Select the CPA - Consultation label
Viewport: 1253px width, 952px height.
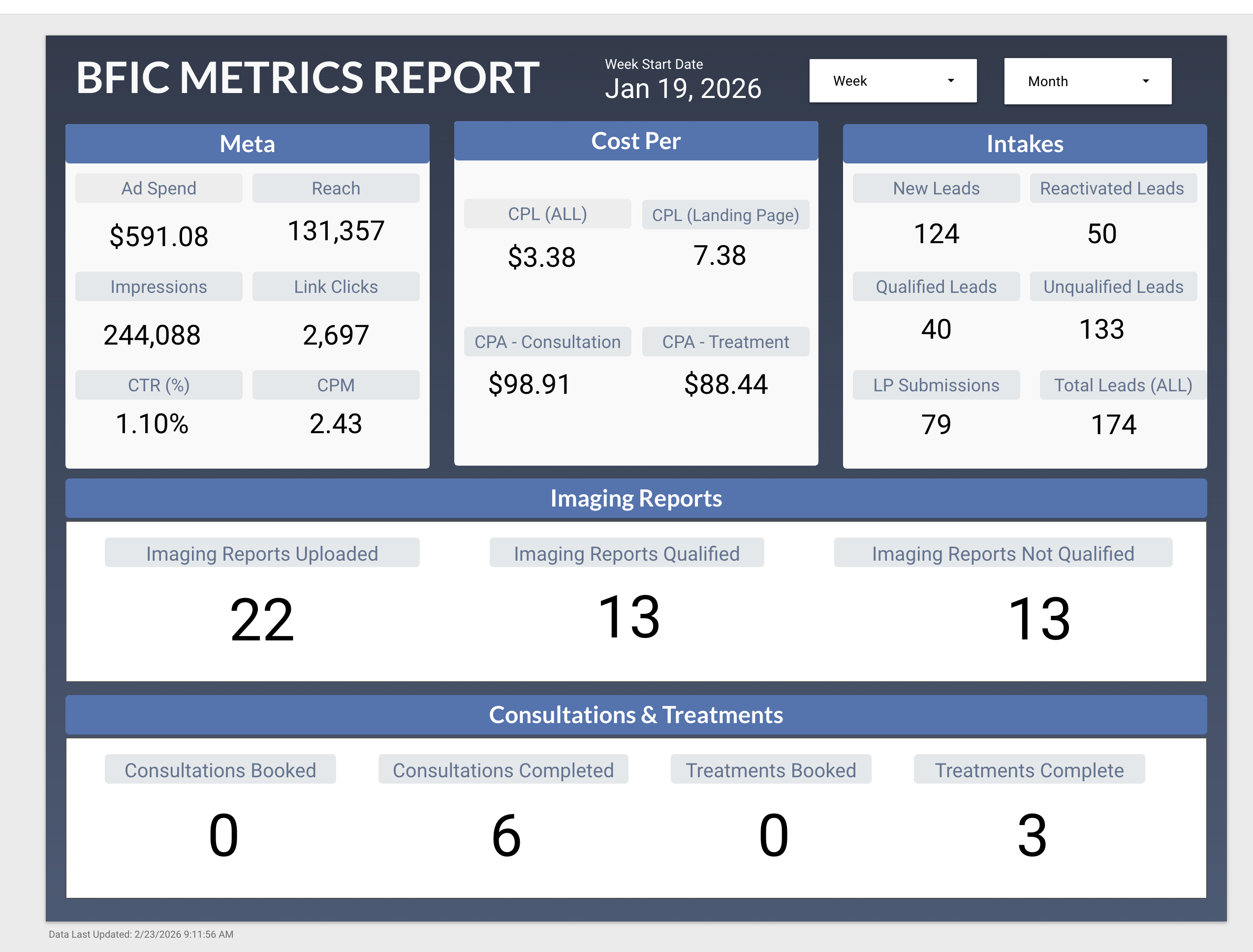(x=547, y=342)
